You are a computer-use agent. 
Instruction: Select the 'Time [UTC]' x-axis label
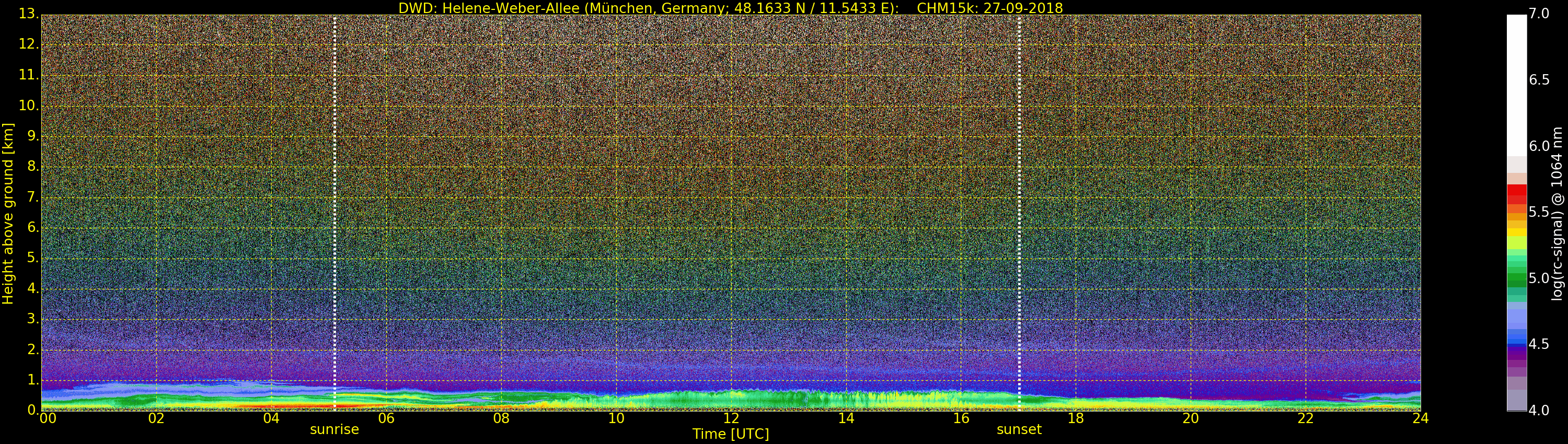(x=731, y=434)
